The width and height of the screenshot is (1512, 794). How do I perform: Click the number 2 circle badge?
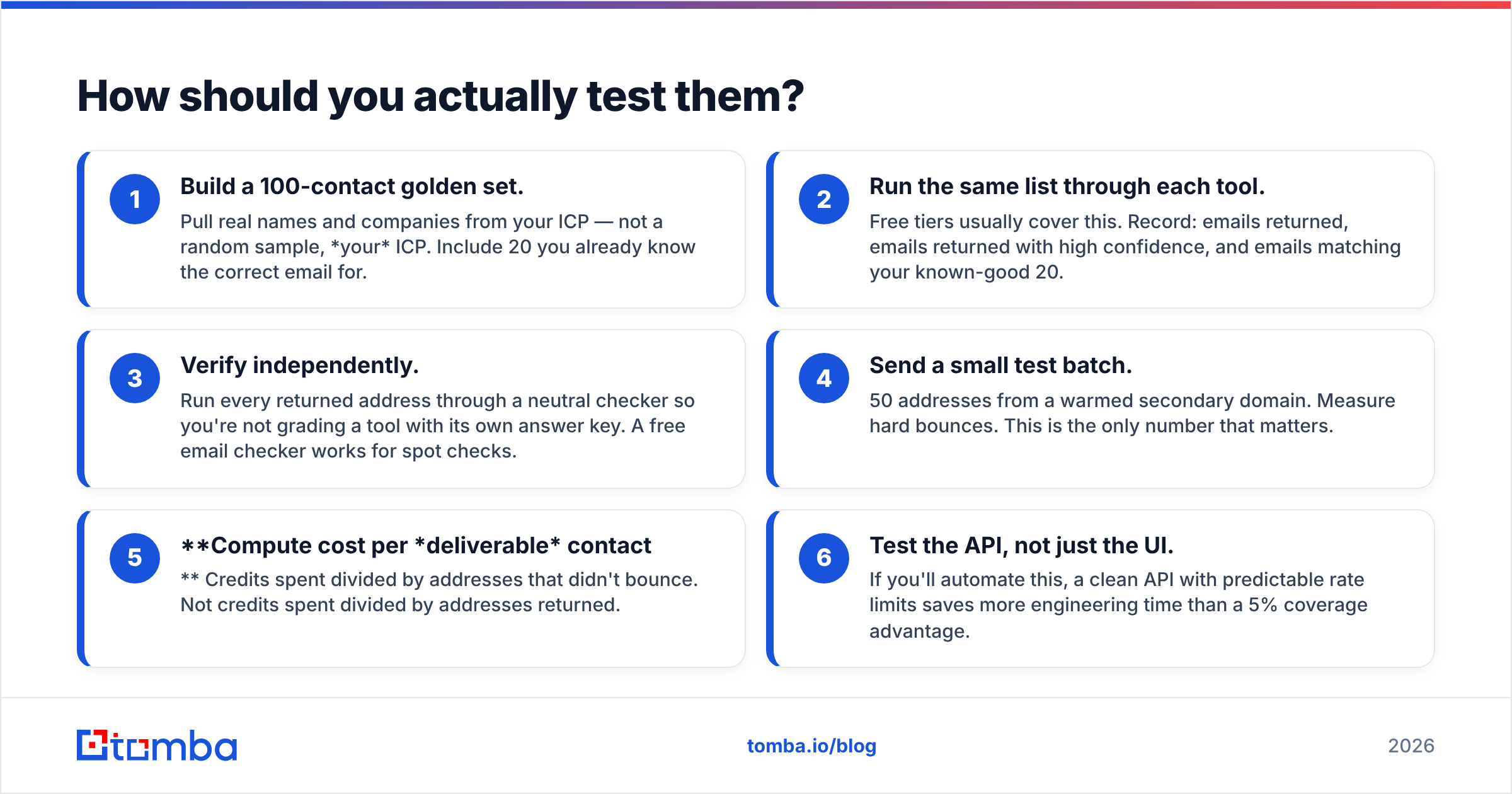coord(824,199)
